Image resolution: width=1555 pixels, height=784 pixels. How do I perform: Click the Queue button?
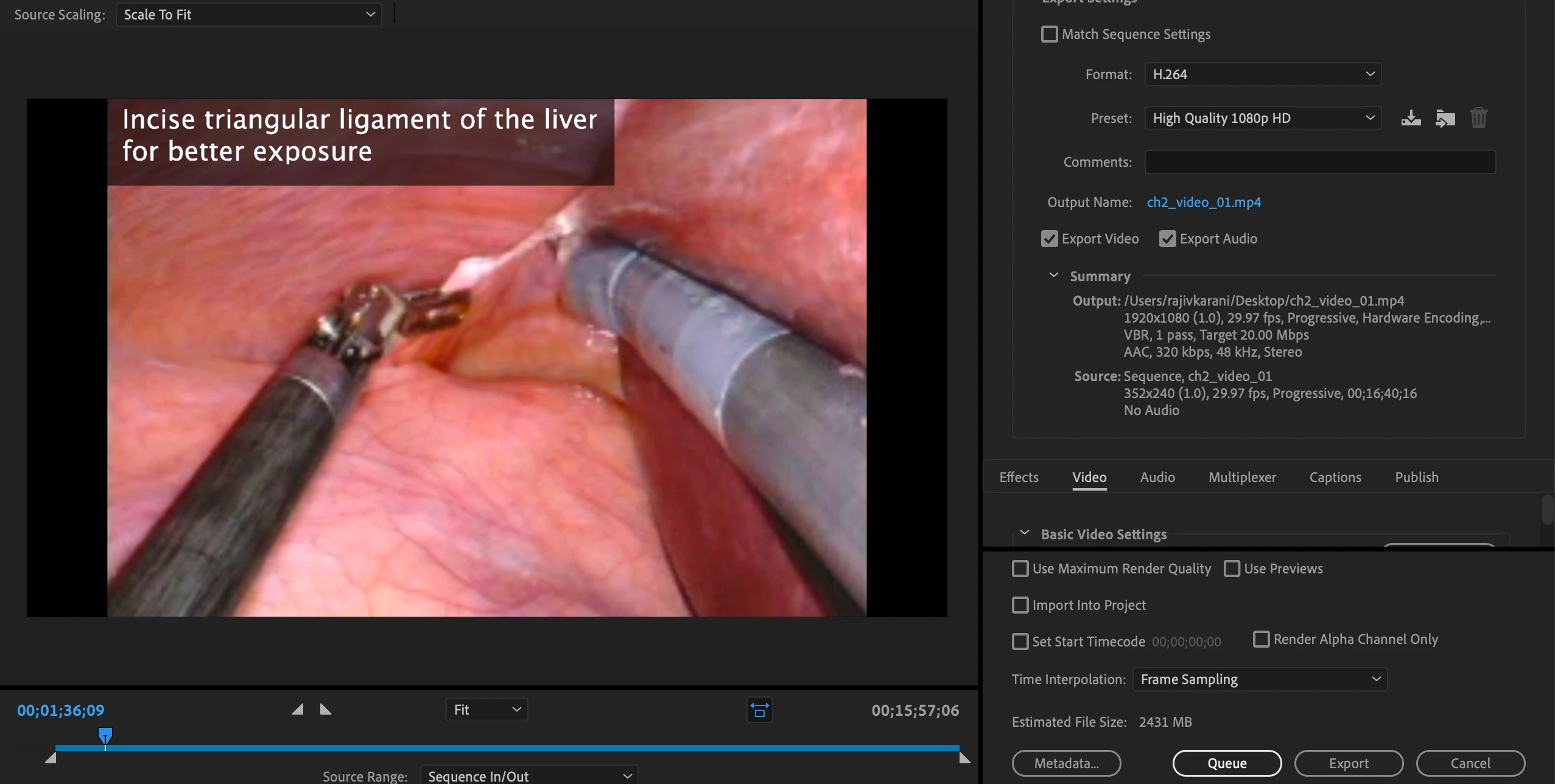(x=1227, y=763)
